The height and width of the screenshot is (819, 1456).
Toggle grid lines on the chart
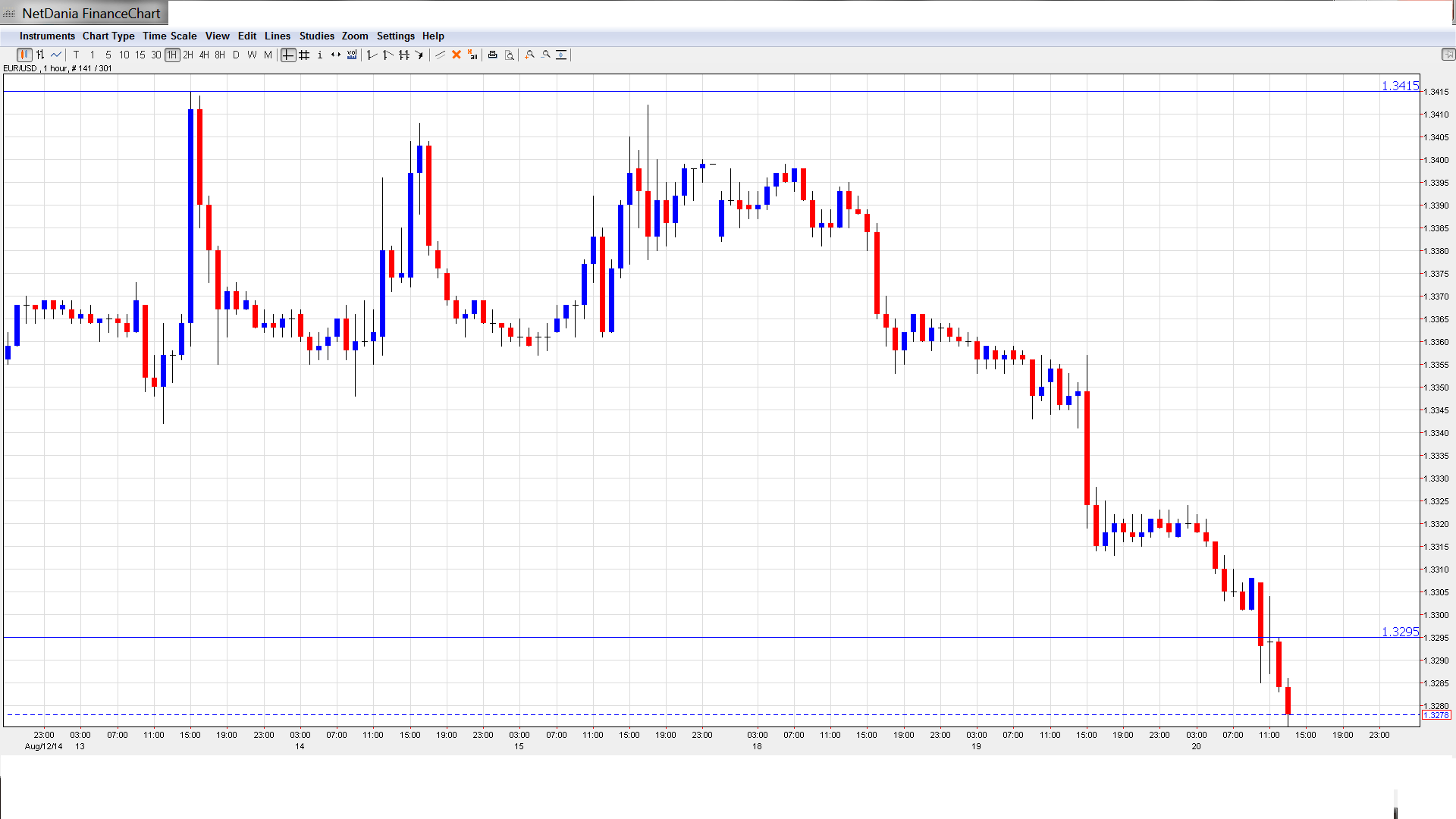[304, 55]
